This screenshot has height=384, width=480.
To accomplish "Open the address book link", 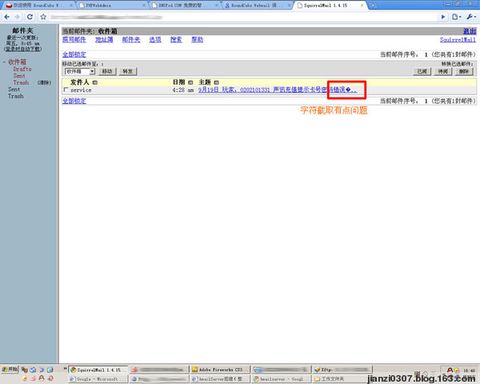I will tap(104, 40).
